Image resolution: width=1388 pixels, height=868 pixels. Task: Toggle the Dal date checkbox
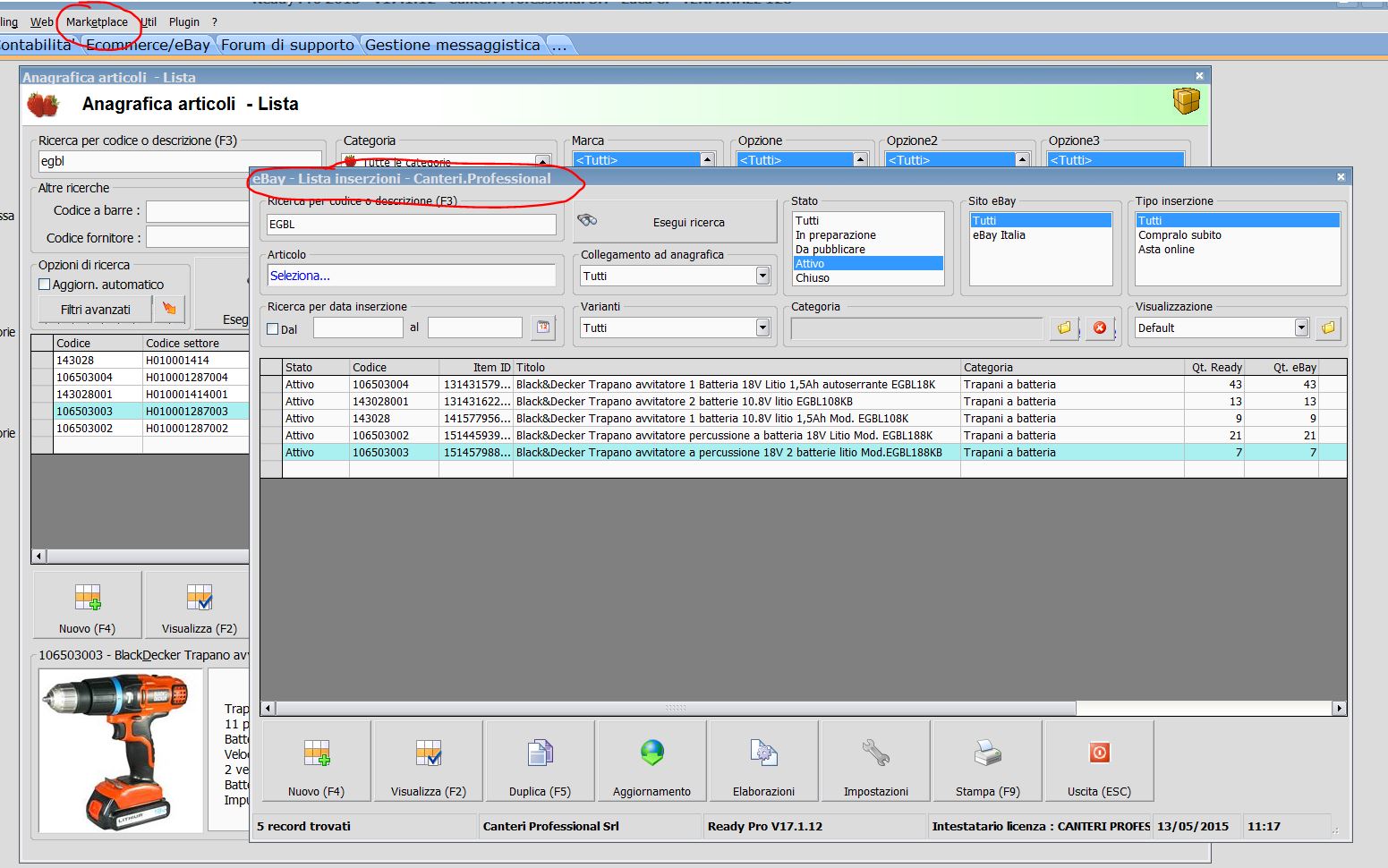[x=273, y=329]
